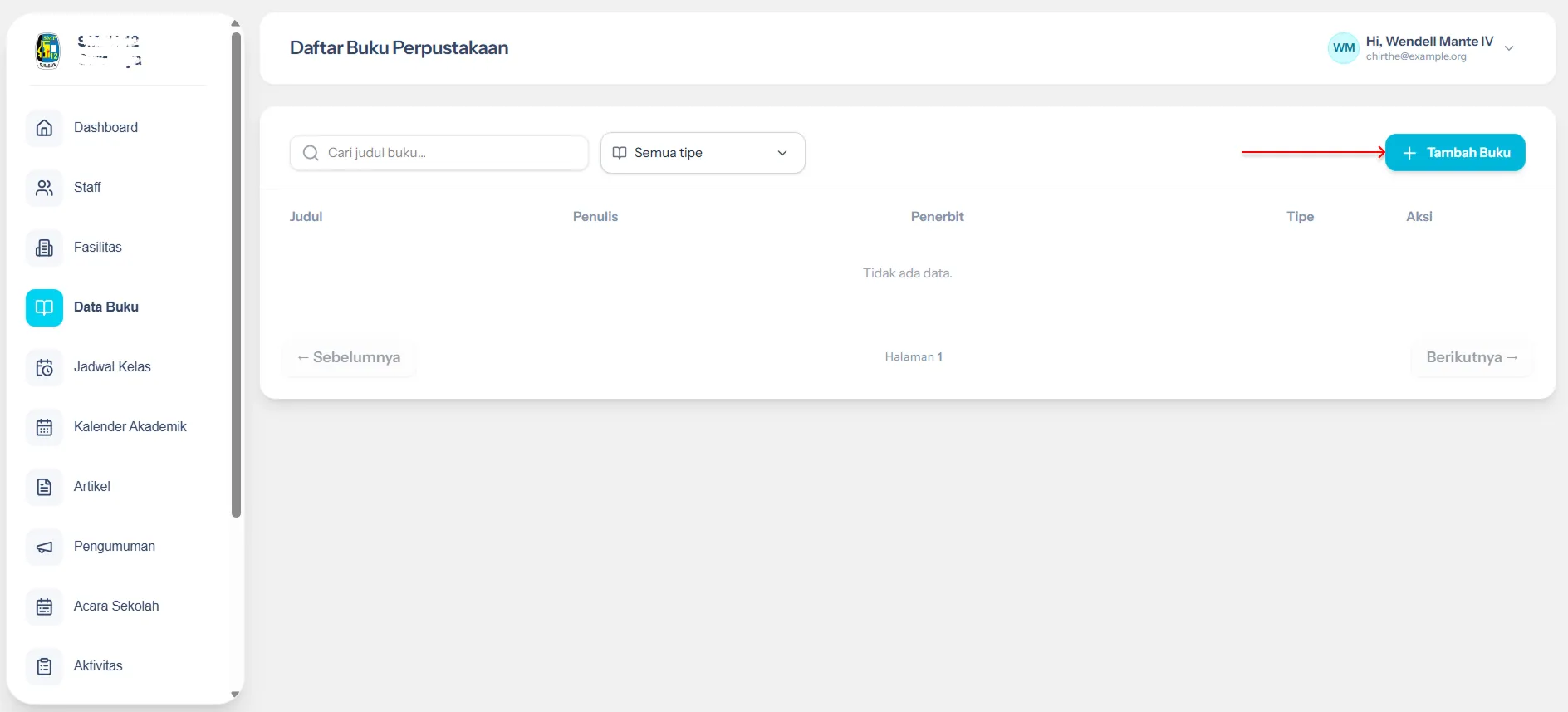Expand the user account chevron

pos(1509,48)
